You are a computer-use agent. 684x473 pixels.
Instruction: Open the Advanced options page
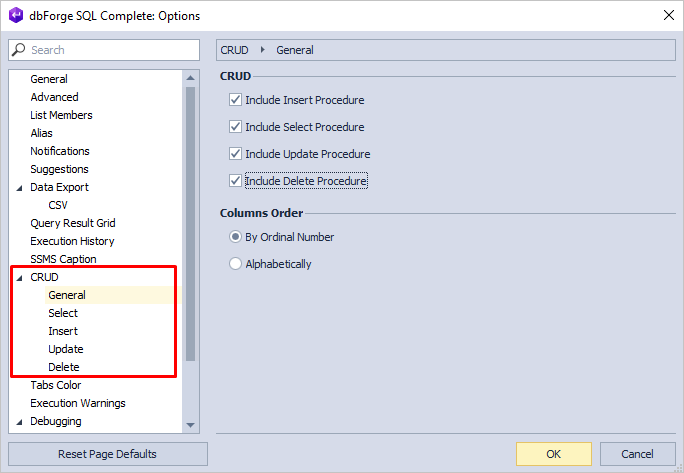(55, 97)
